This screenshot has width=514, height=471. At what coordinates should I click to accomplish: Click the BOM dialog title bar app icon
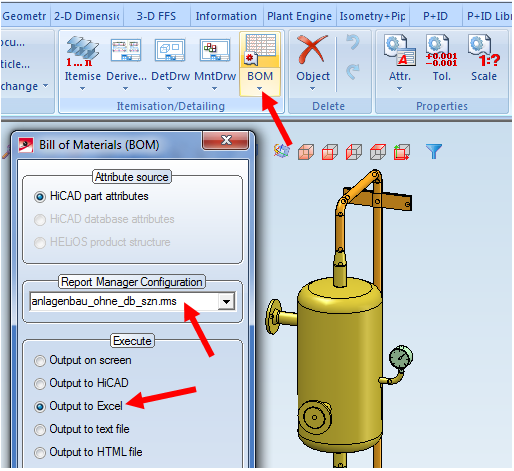[26, 145]
